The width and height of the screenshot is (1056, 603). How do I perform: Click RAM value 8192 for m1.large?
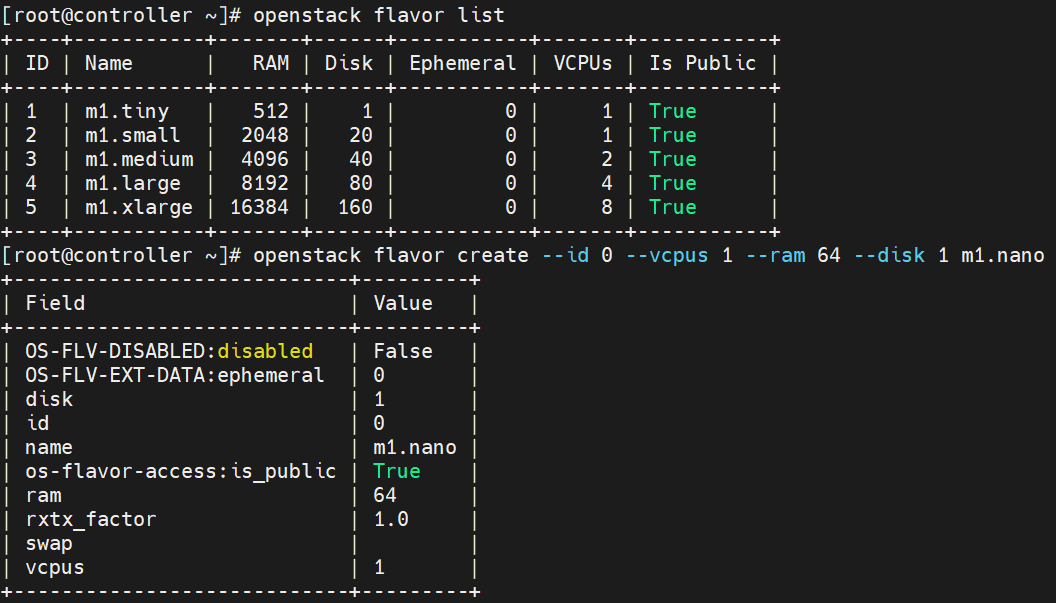[265, 183]
